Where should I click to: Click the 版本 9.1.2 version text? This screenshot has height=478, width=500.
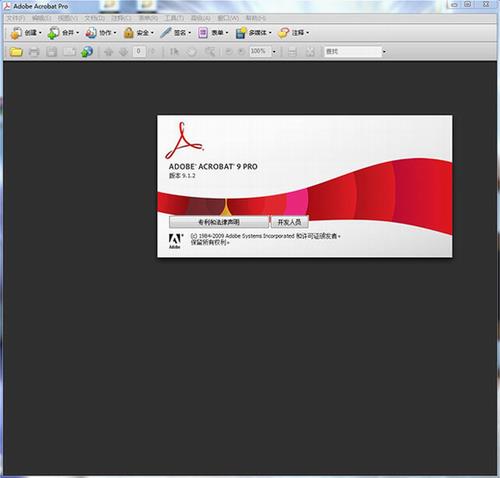coord(182,176)
